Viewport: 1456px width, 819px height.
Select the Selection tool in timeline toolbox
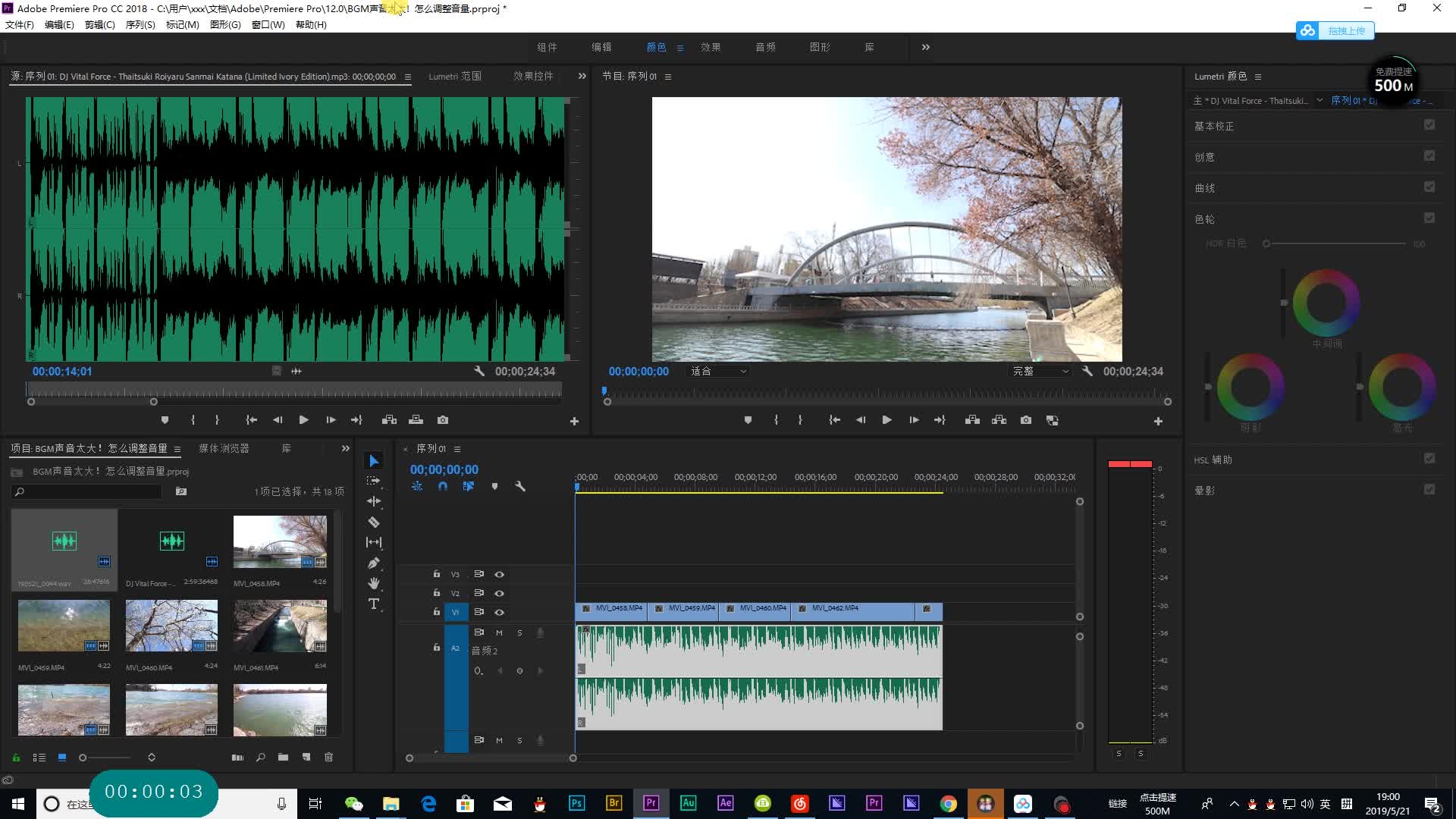[374, 461]
